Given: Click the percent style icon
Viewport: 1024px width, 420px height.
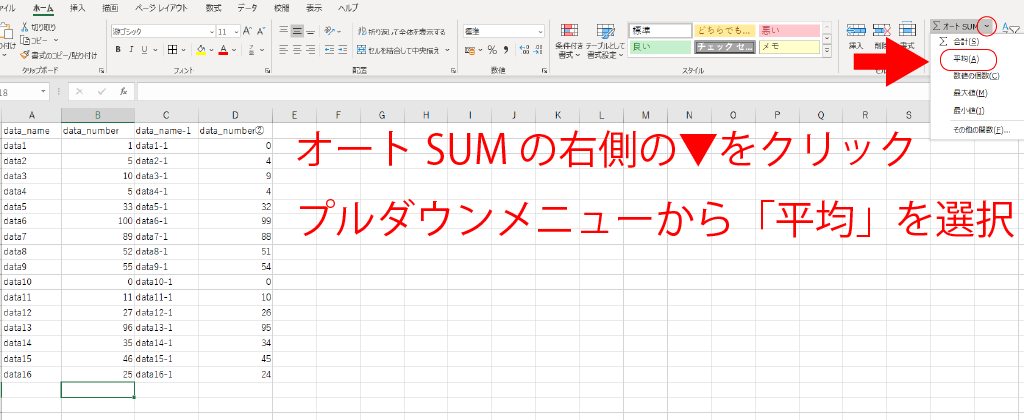Looking at the screenshot, I should [x=492, y=48].
